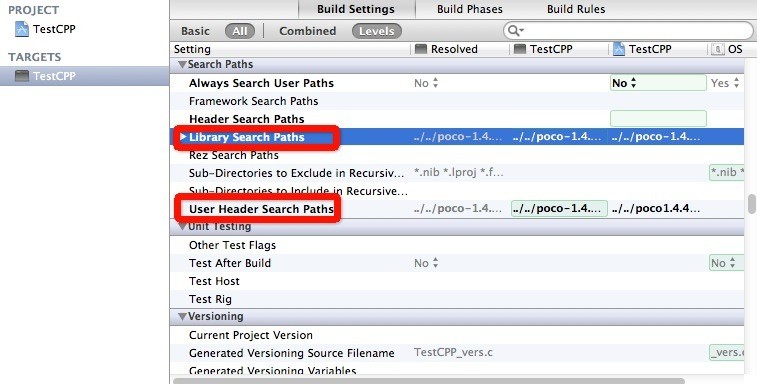Click the build settings search field
The image size is (757, 384).
pyautogui.click(x=628, y=31)
